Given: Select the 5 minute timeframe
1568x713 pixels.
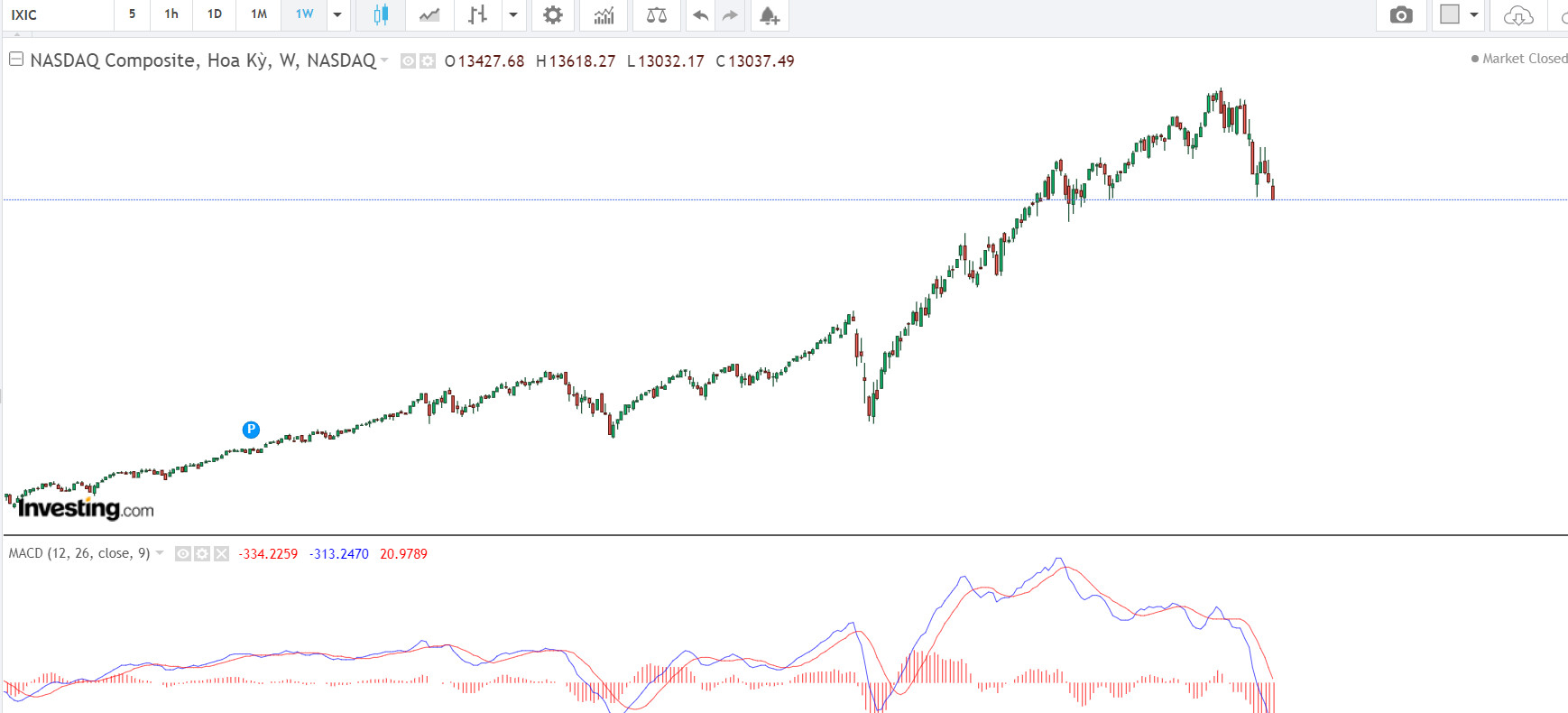Looking at the screenshot, I should click(132, 14).
